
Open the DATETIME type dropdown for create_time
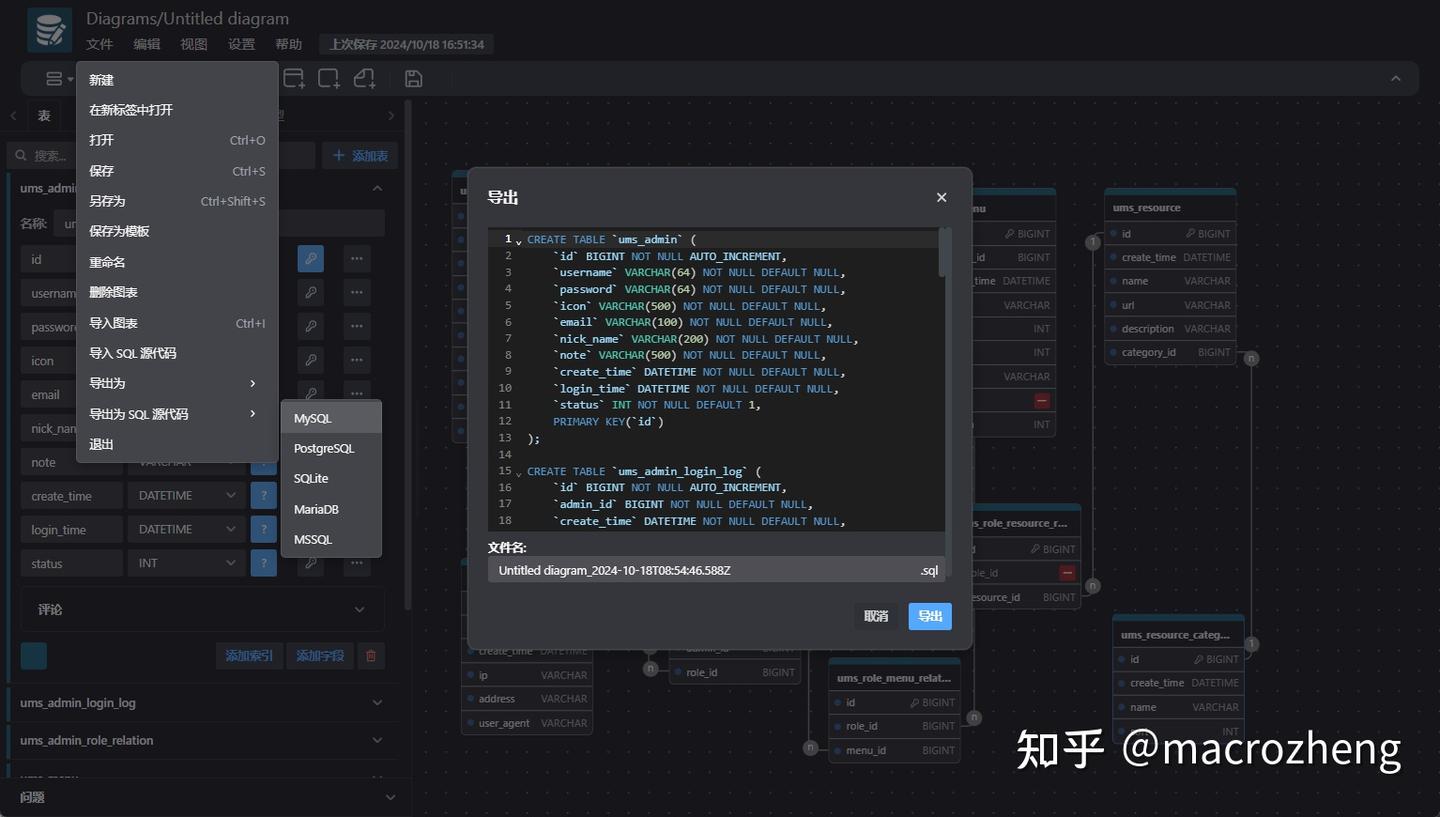click(x=187, y=495)
